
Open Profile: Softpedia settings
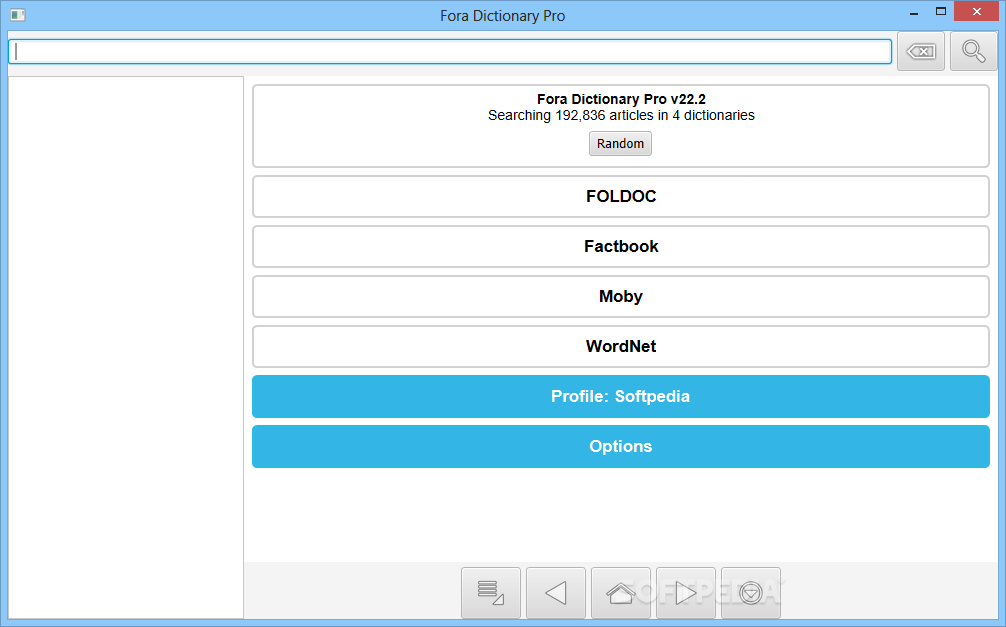point(620,397)
